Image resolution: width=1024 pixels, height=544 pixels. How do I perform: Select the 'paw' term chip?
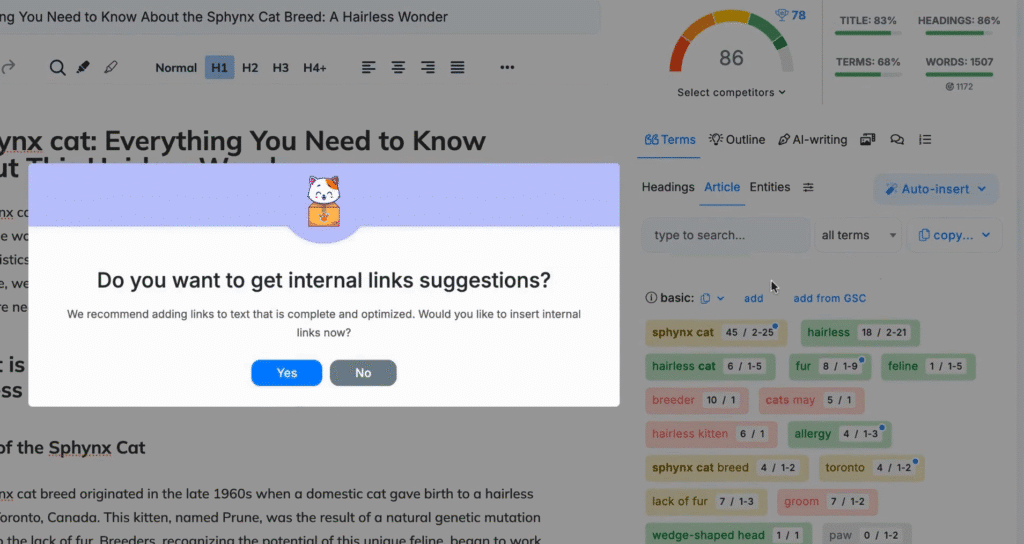(x=866, y=535)
